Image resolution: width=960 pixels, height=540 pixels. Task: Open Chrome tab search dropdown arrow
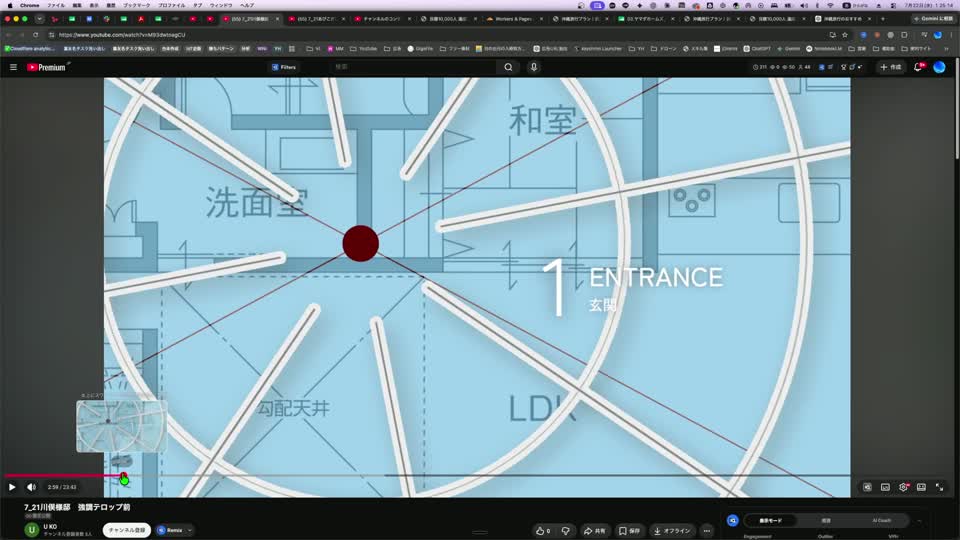click(39, 19)
